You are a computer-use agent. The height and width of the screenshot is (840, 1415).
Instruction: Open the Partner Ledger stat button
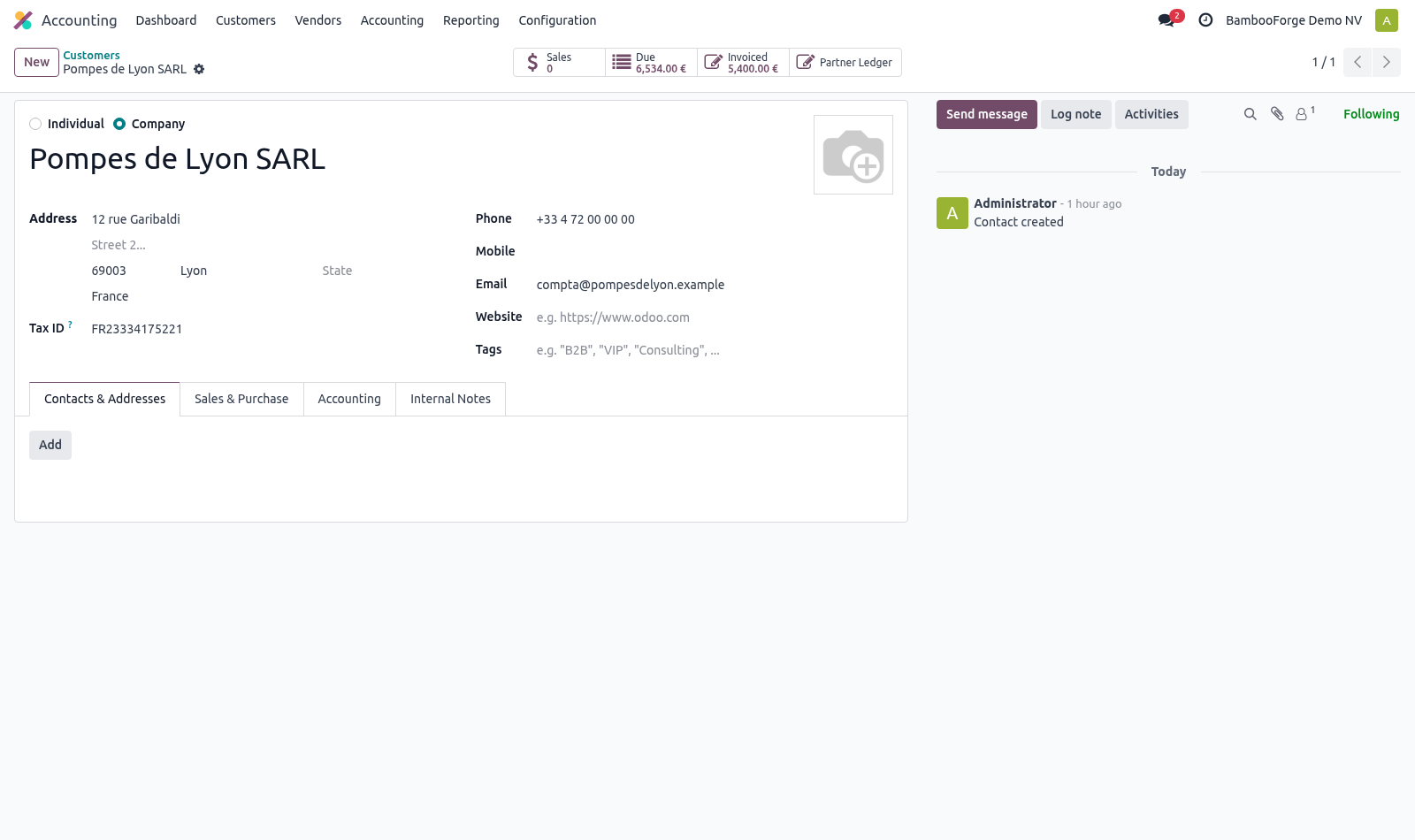tap(845, 63)
